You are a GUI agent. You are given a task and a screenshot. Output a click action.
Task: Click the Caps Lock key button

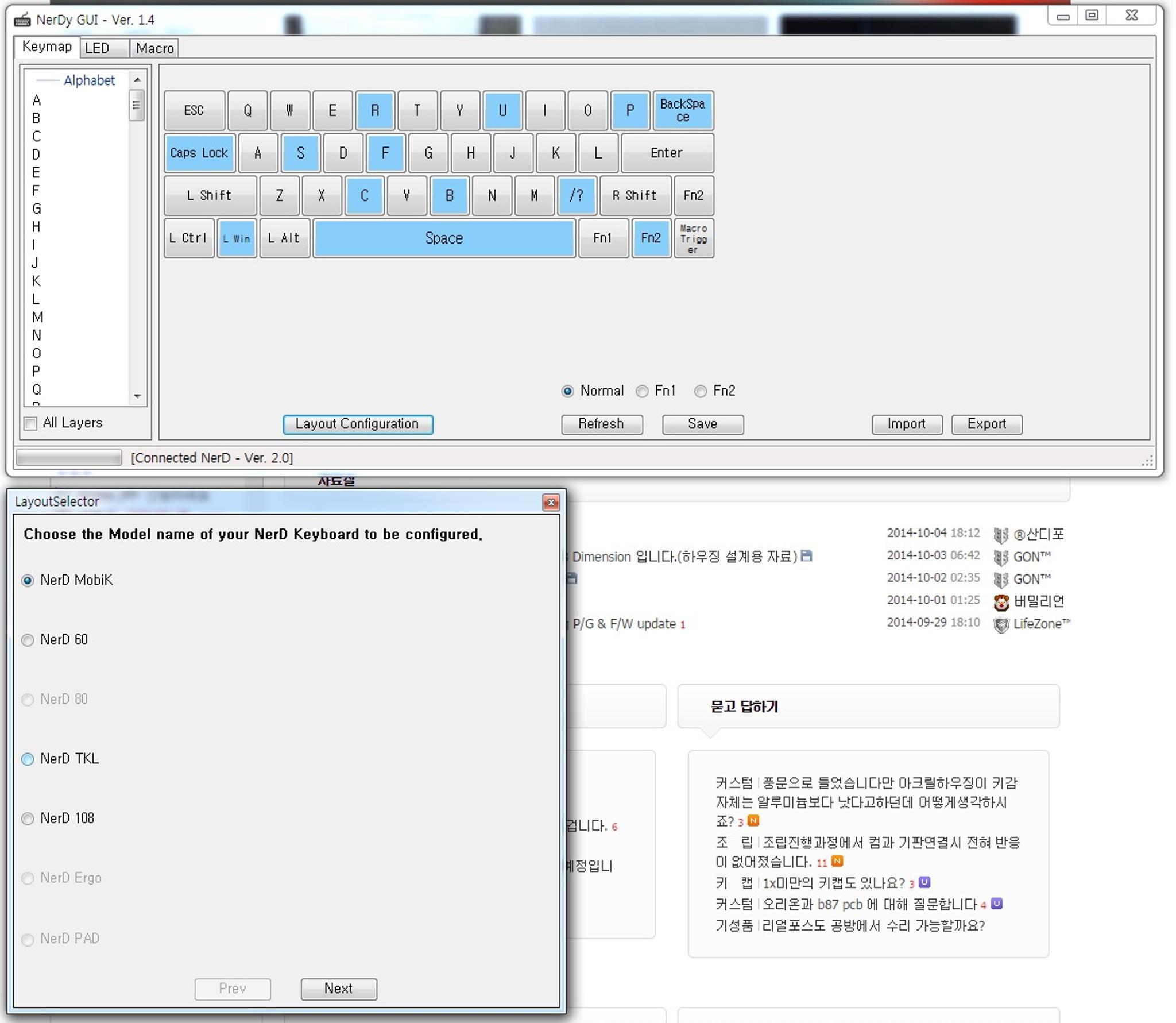(x=199, y=153)
